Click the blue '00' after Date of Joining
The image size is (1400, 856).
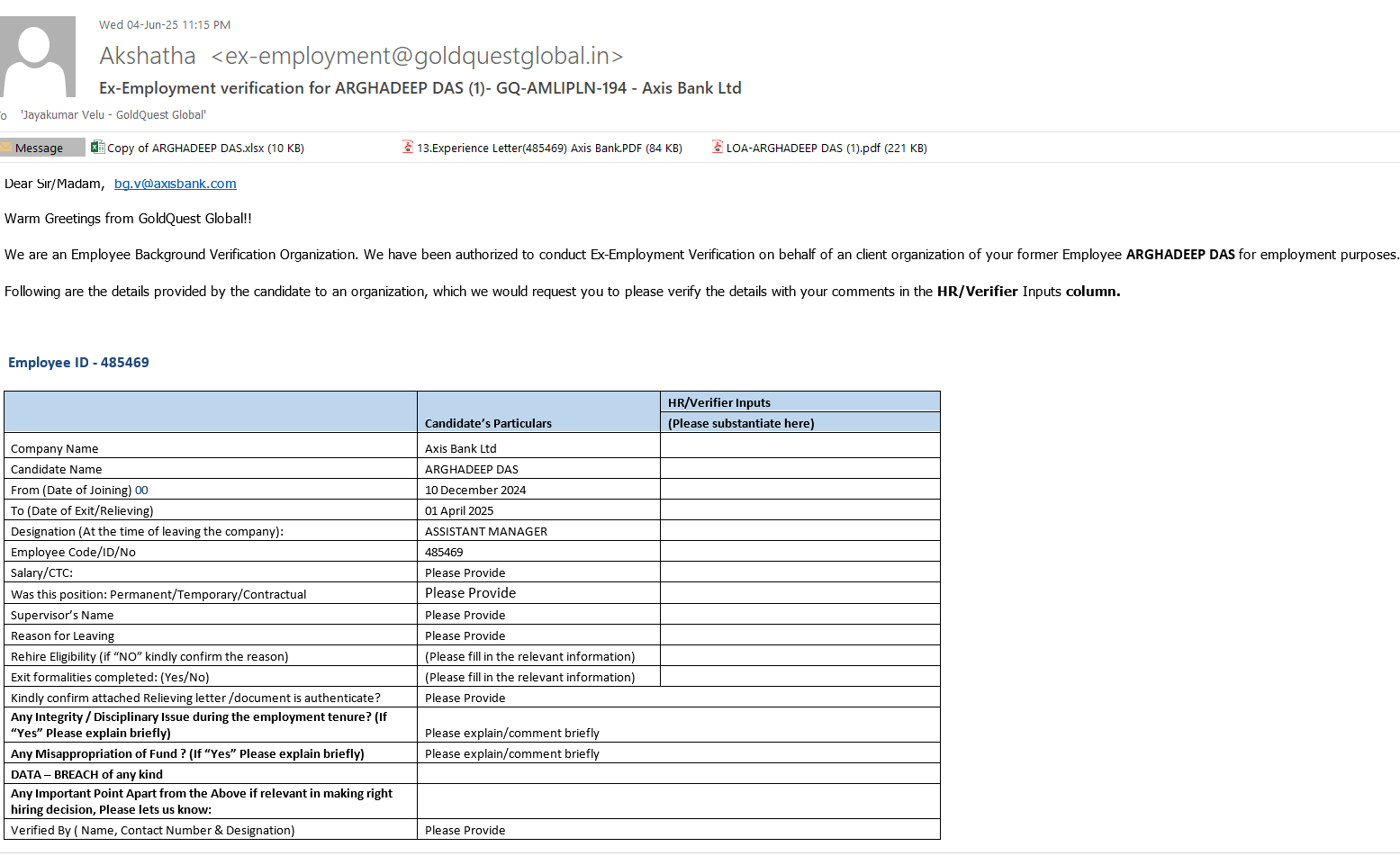click(141, 491)
